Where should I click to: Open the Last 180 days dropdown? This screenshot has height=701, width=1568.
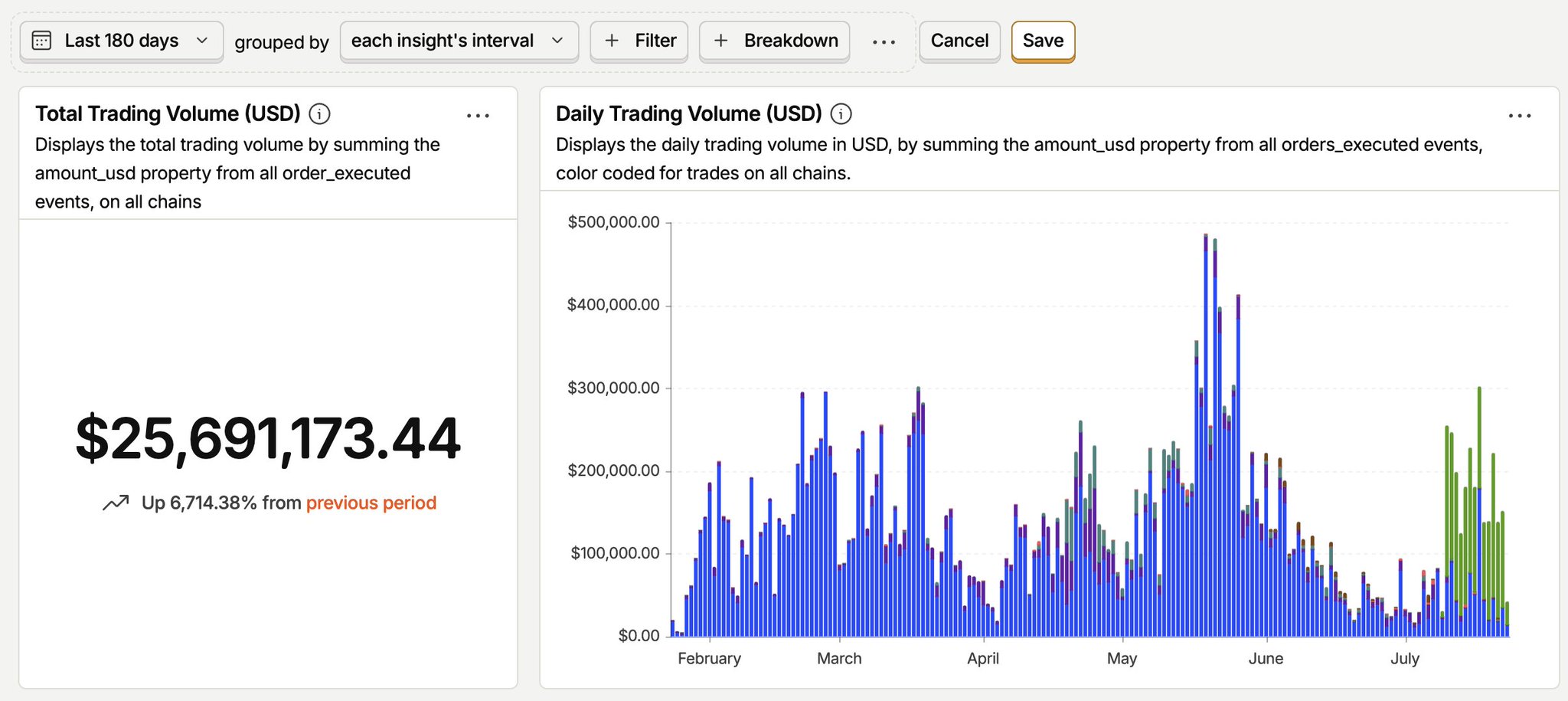122,41
